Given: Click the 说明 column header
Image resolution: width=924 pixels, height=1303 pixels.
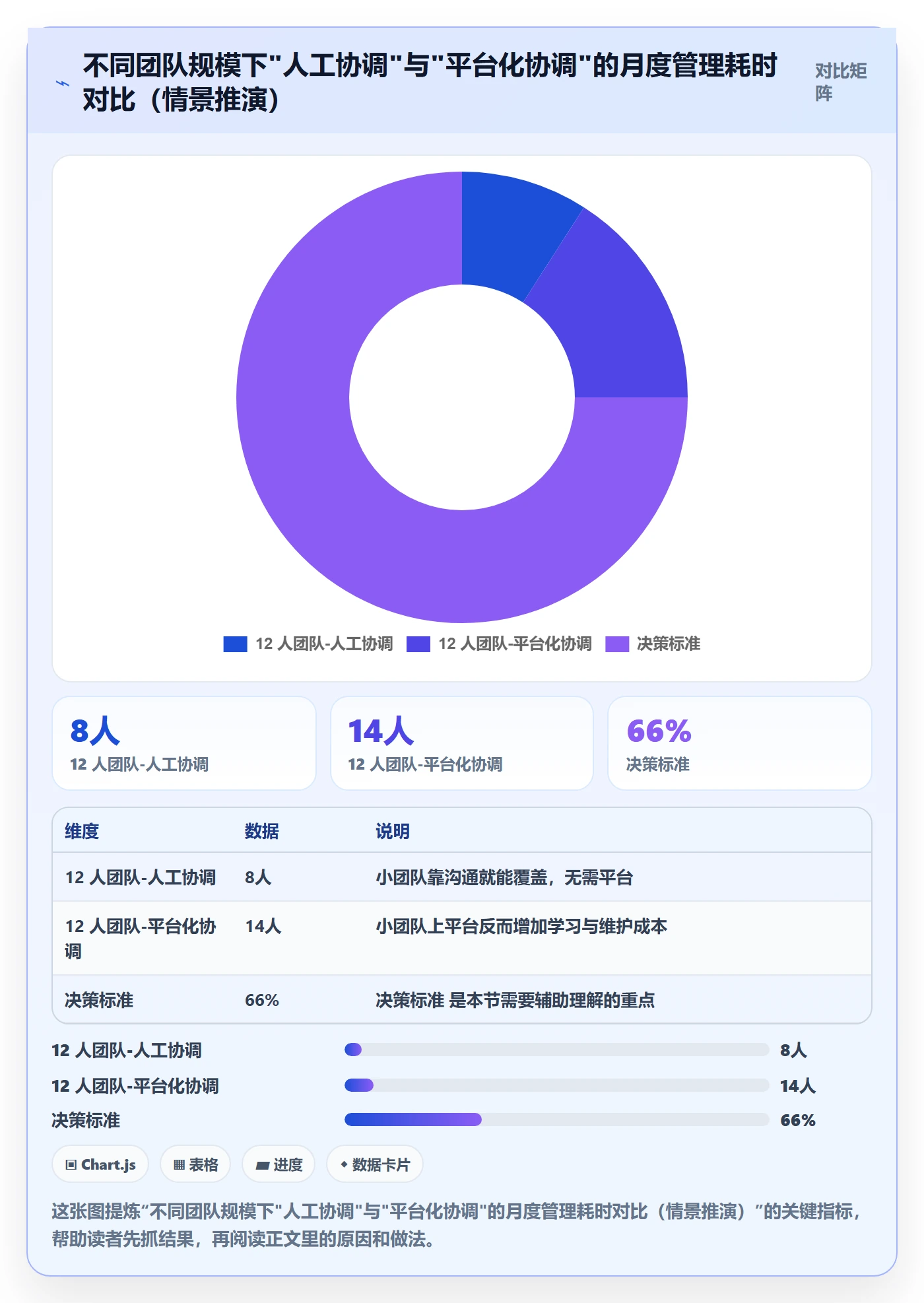Looking at the screenshot, I should coord(393,831).
